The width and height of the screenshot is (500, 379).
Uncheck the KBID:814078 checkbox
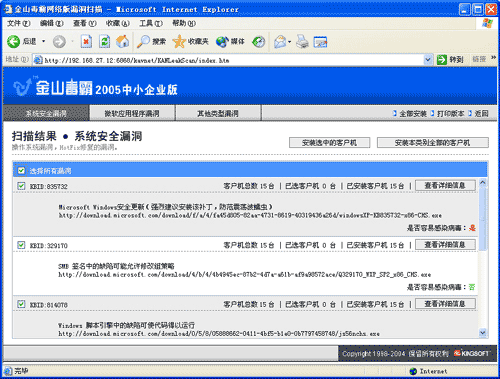(x=21, y=304)
